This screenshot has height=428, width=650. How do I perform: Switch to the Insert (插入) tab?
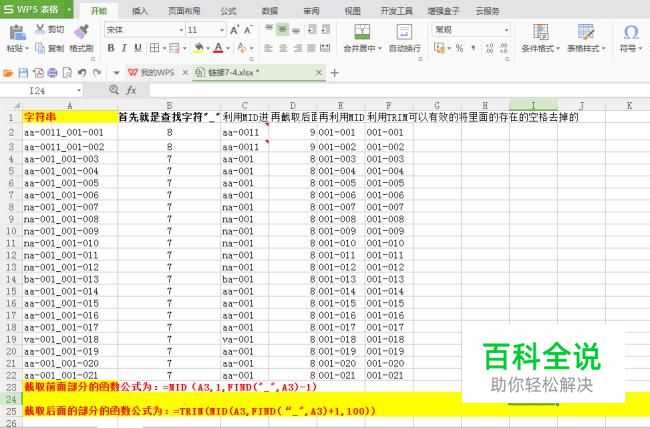[140, 11]
